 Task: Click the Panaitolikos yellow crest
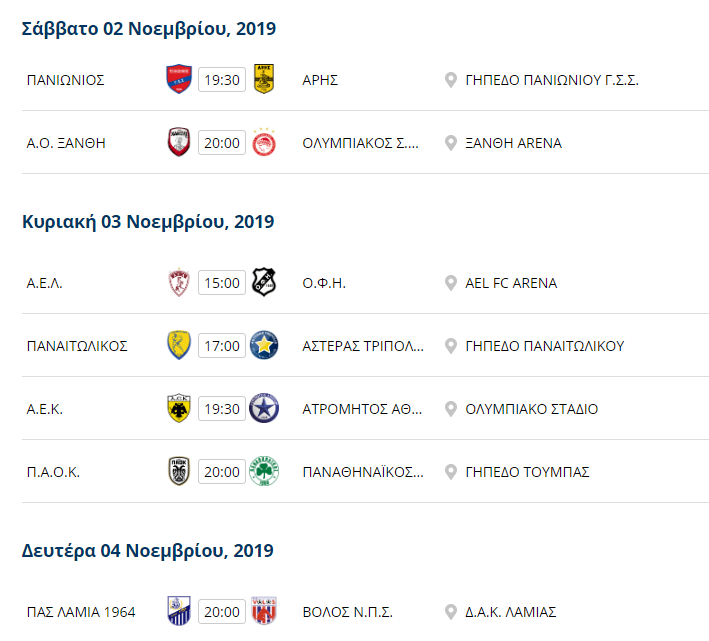point(178,346)
